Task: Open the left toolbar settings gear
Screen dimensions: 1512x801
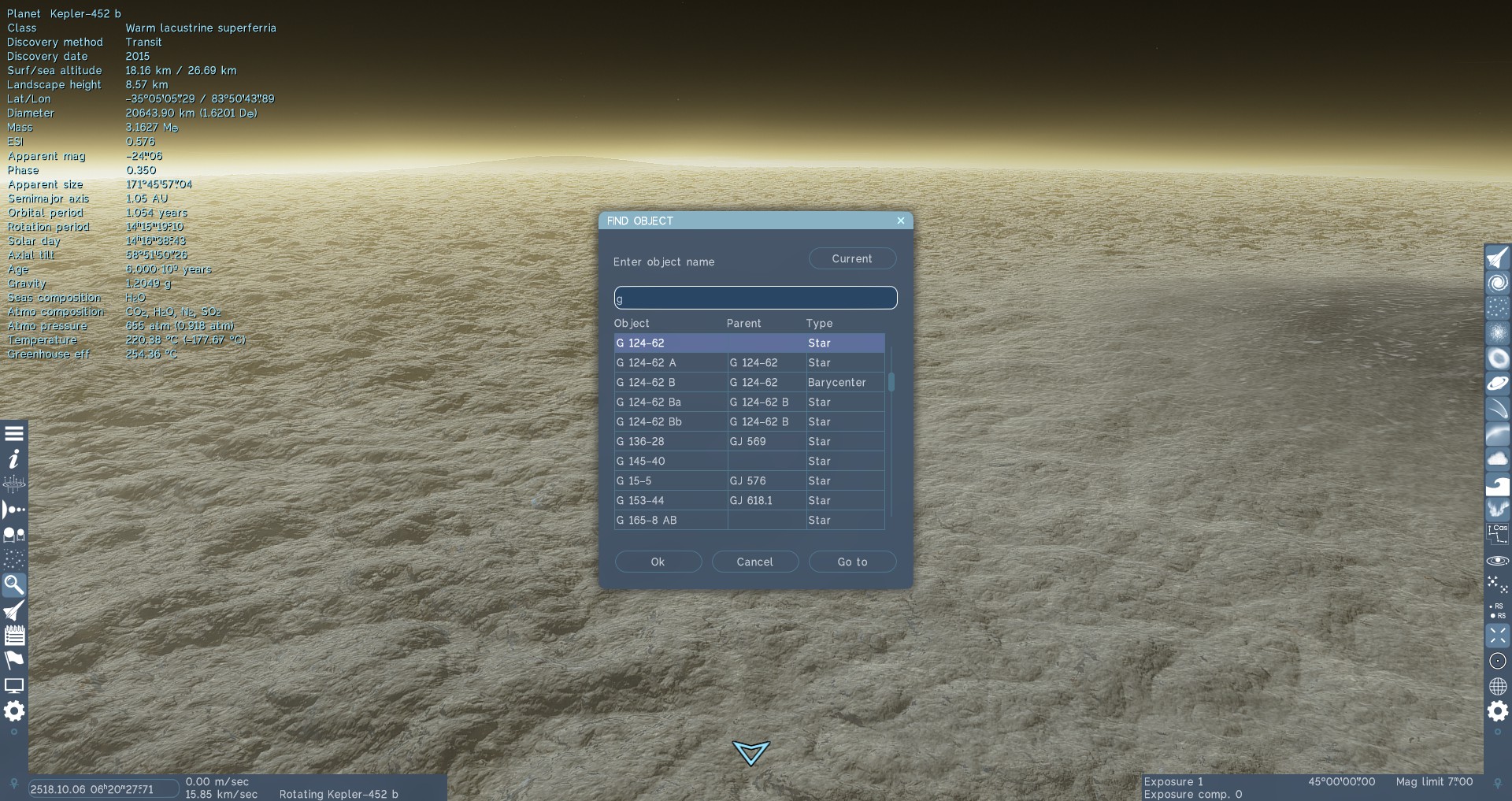Action: coord(14,711)
